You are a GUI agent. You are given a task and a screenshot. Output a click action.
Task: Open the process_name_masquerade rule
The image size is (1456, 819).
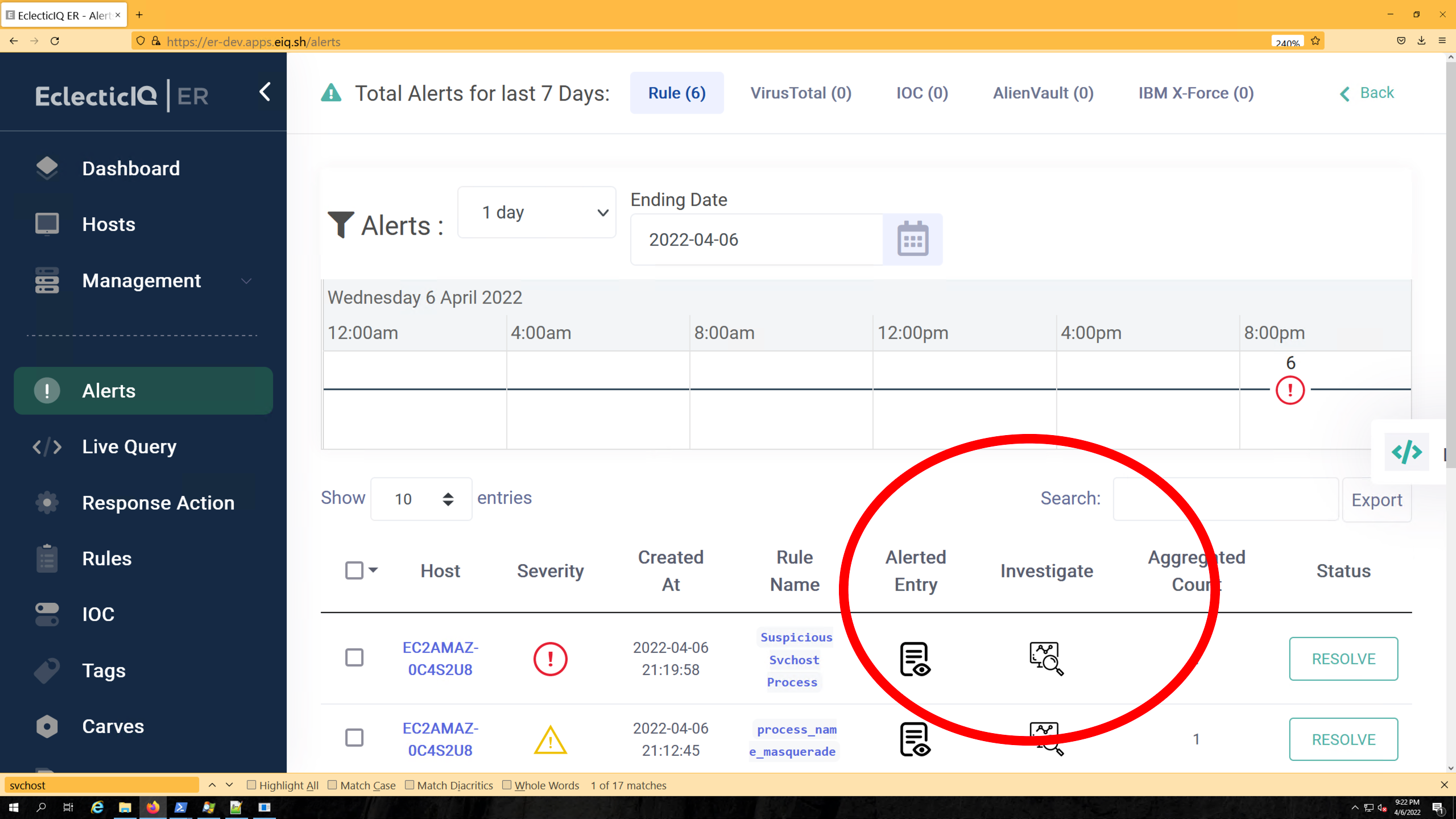795,741
